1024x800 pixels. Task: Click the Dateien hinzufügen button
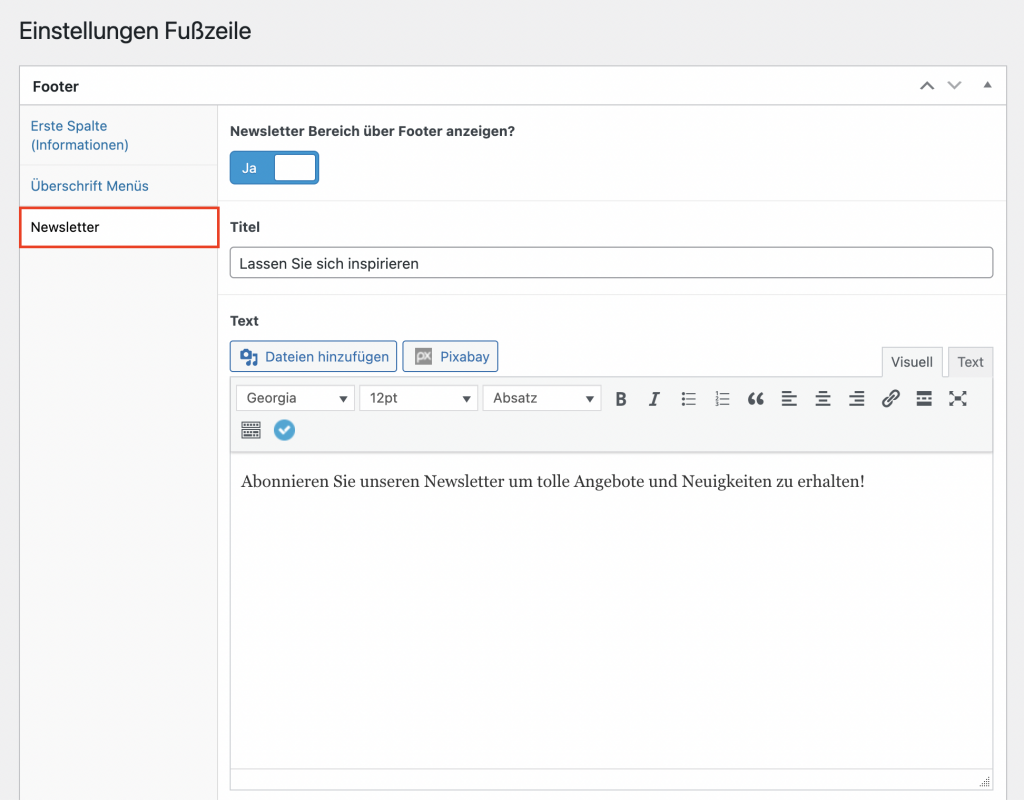tap(314, 357)
